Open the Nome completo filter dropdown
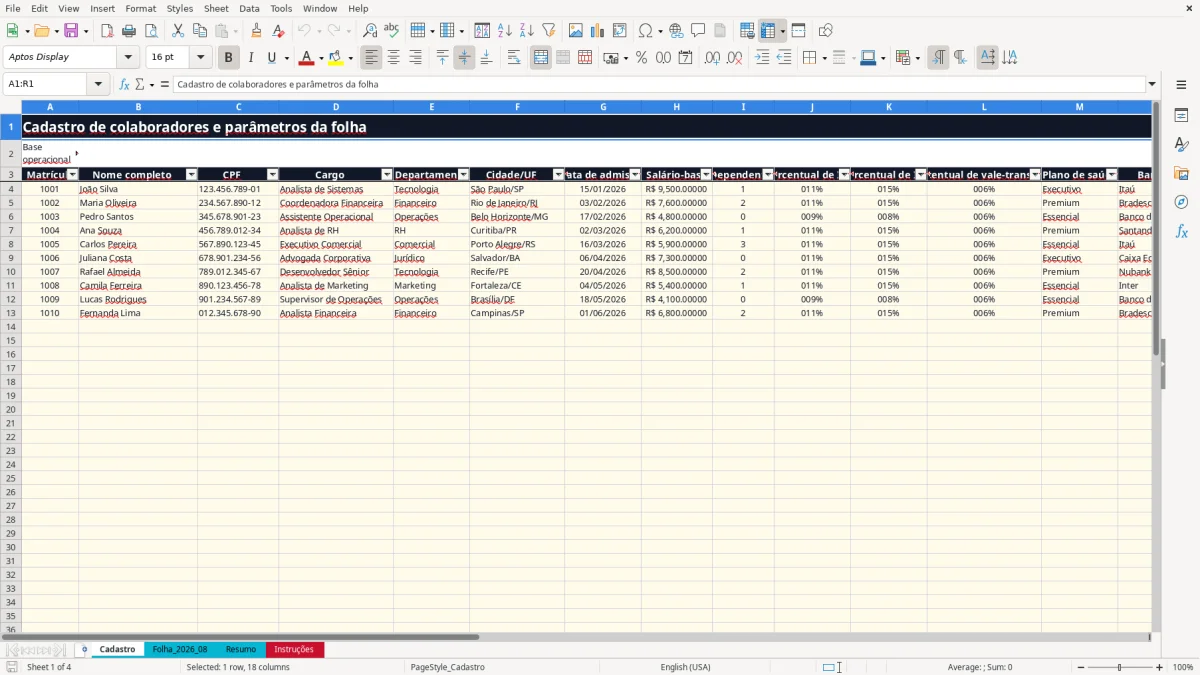The image size is (1200, 675). click(192, 175)
